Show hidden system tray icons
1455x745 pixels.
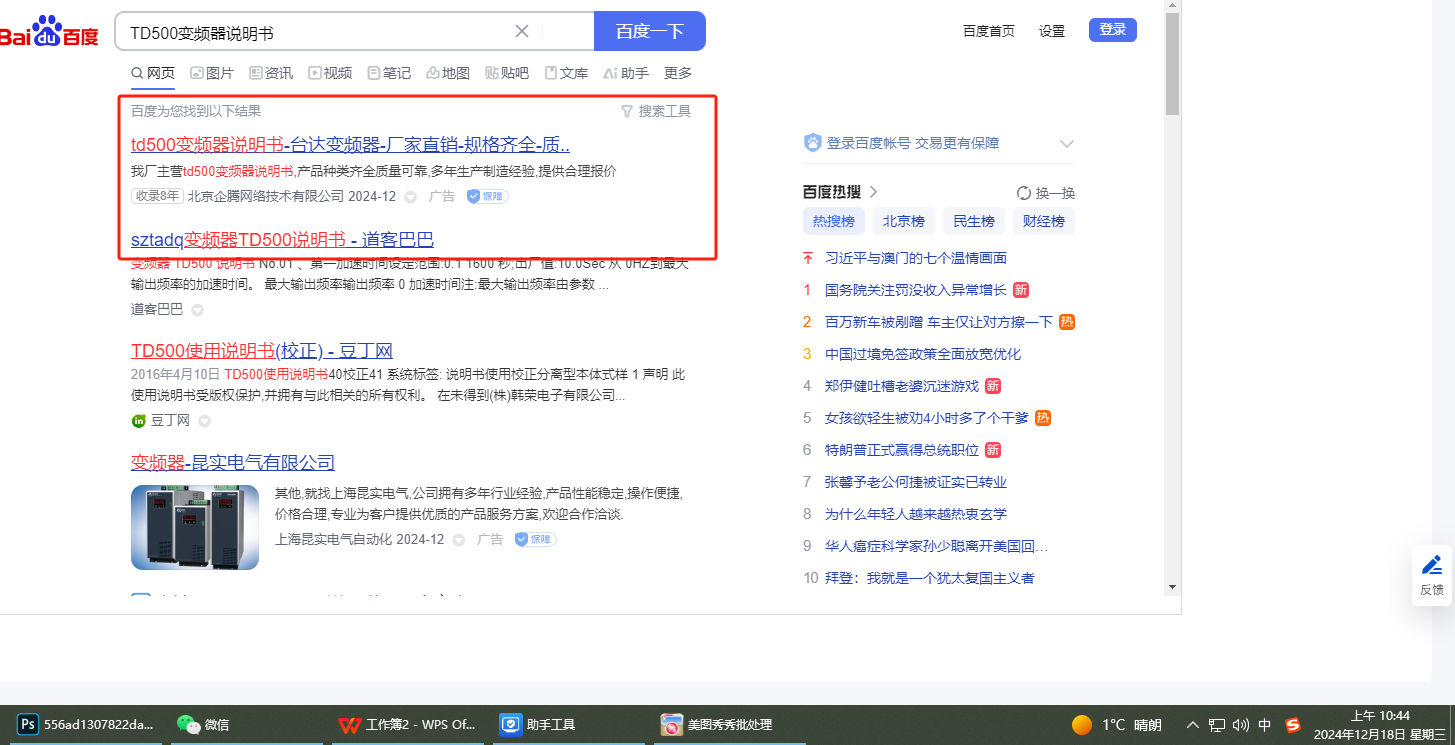tap(1192, 725)
